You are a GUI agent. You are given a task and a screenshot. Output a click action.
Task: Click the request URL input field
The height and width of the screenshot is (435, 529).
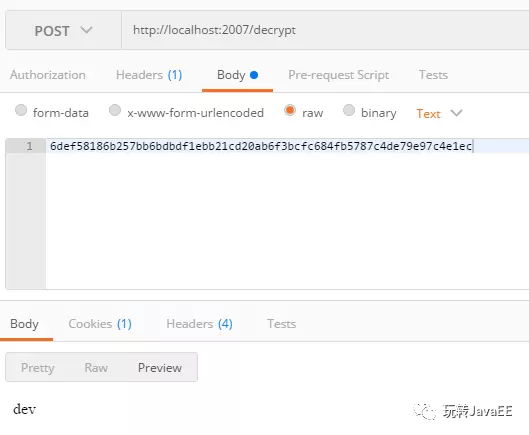coord(325,30)
